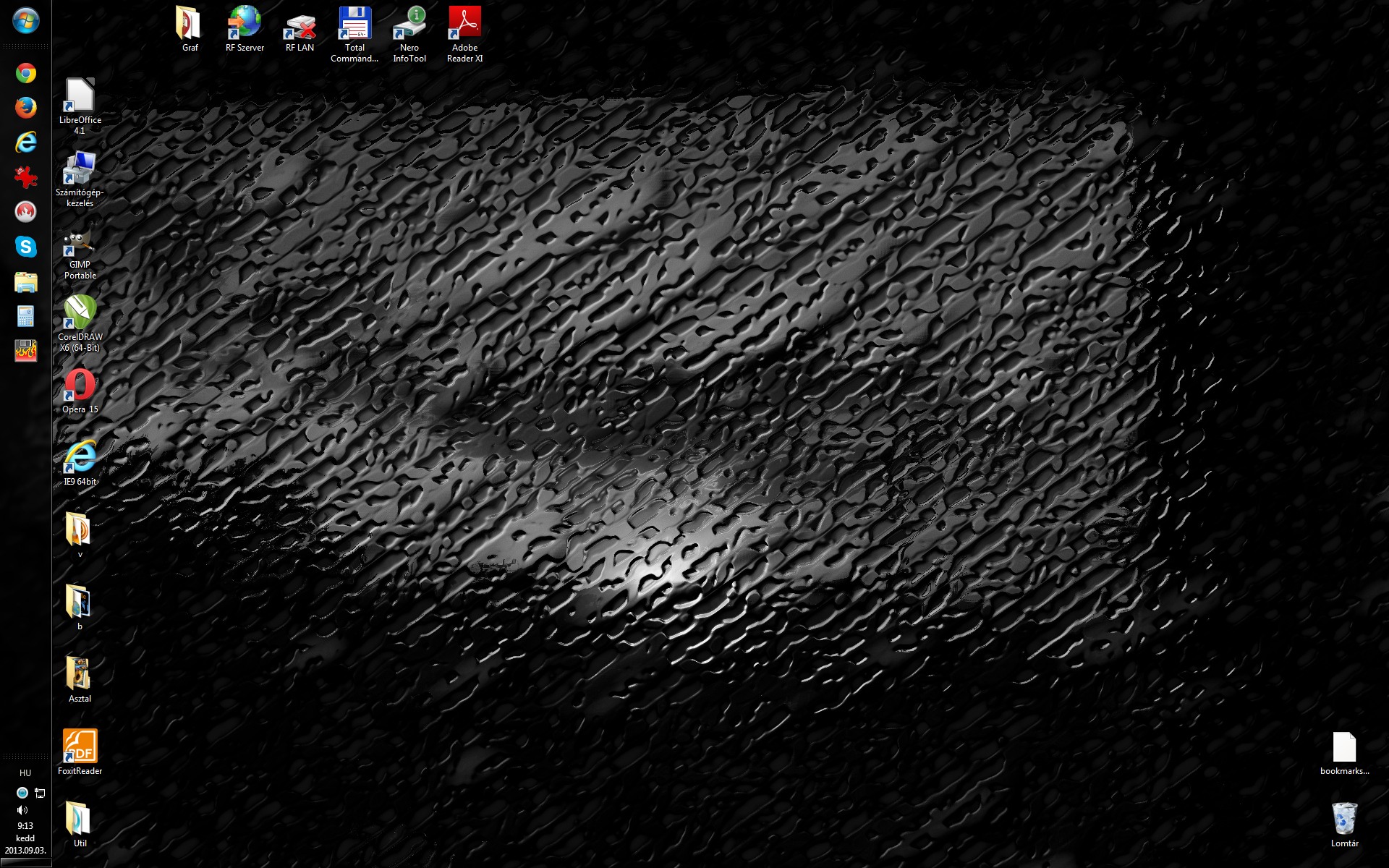The height and width of the screenshot is (868, 1389).
Task: Select the Graf folder icon
Action: click(190, 29)
